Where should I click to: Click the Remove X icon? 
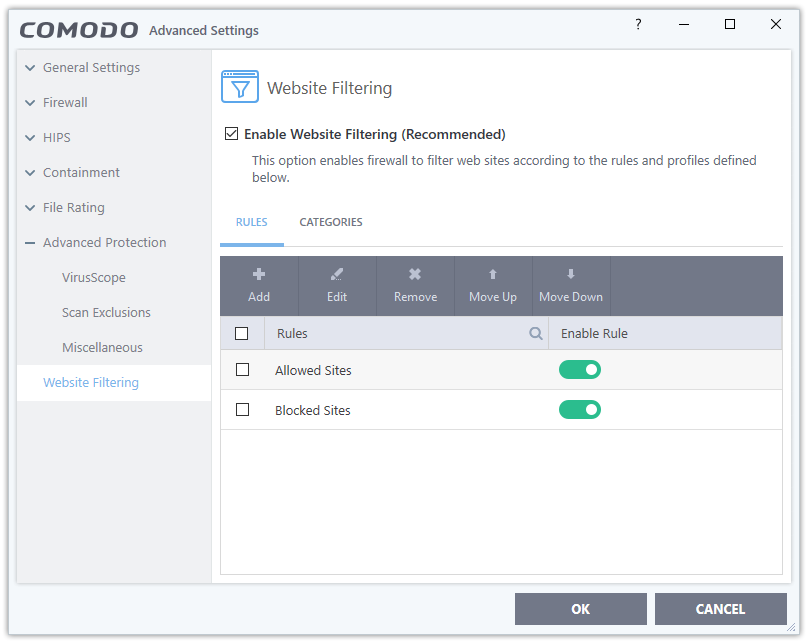coord(415,275)
